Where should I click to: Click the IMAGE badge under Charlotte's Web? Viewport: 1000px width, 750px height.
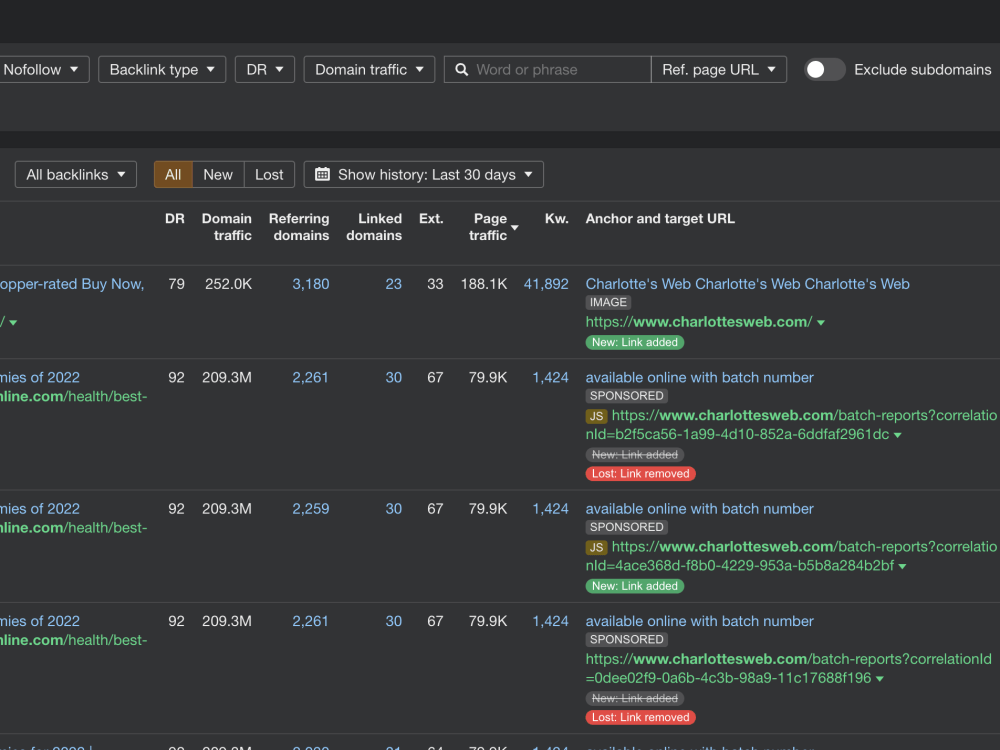coord(608,302)
